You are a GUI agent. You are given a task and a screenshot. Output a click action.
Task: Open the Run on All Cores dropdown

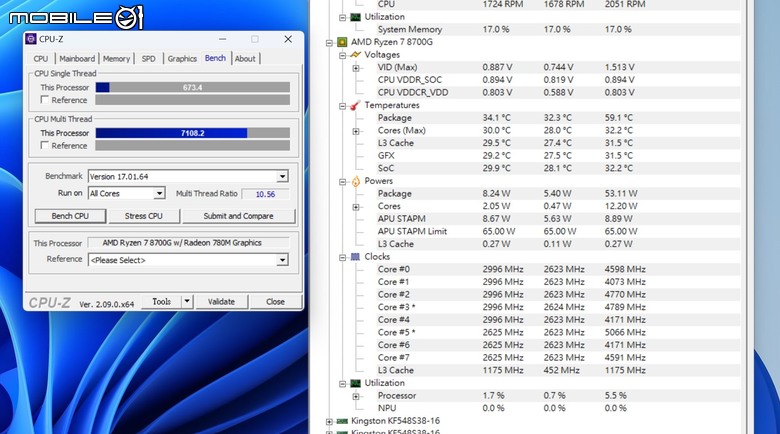click(159, 193)
